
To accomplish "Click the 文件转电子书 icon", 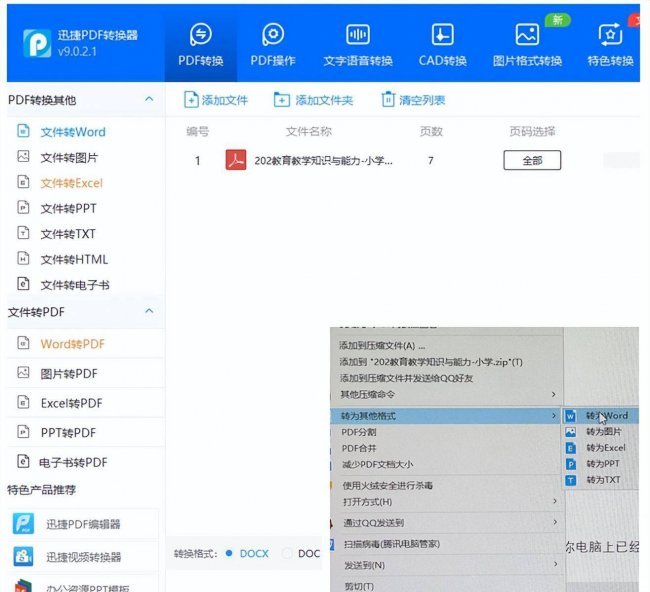I will pos(23,284).
